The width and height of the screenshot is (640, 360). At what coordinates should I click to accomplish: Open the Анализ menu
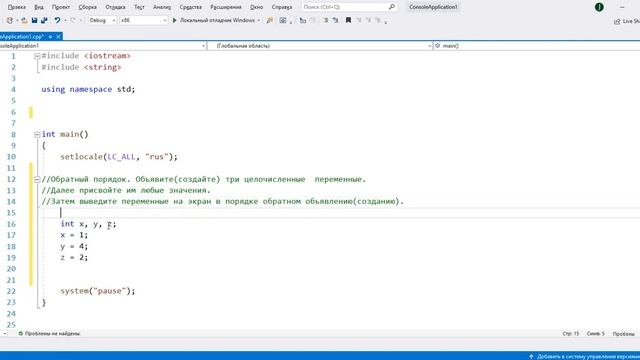(162, 7)
